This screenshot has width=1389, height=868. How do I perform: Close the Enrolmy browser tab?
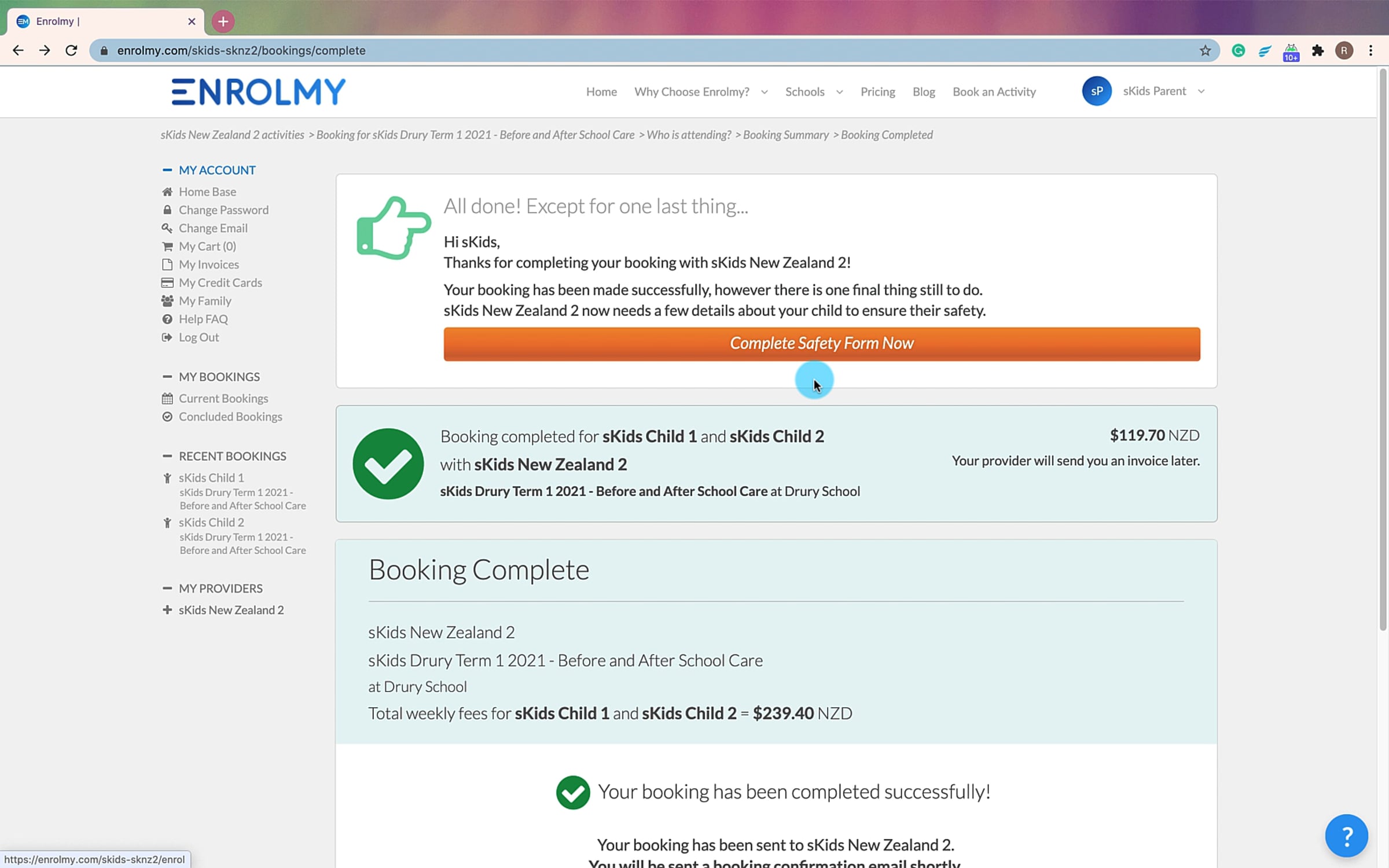pos(192,21)
